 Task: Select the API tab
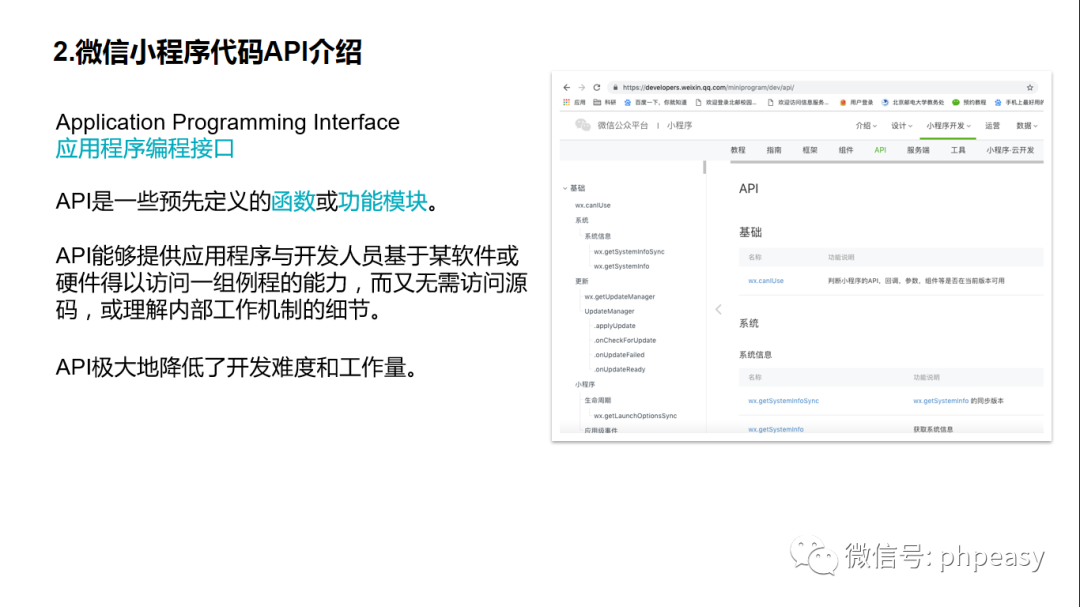click(880, 150)
